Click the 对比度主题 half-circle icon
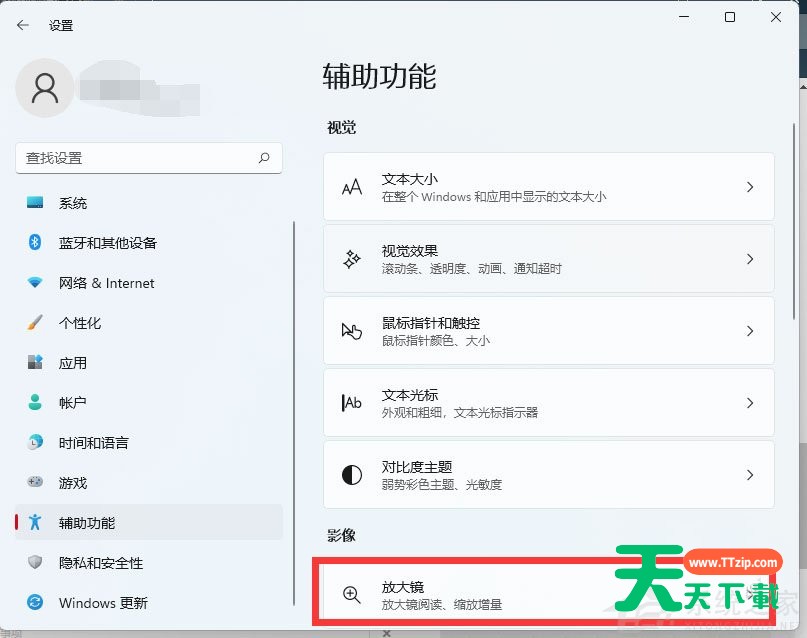This screenshot has height=638, width=807. 352,475
